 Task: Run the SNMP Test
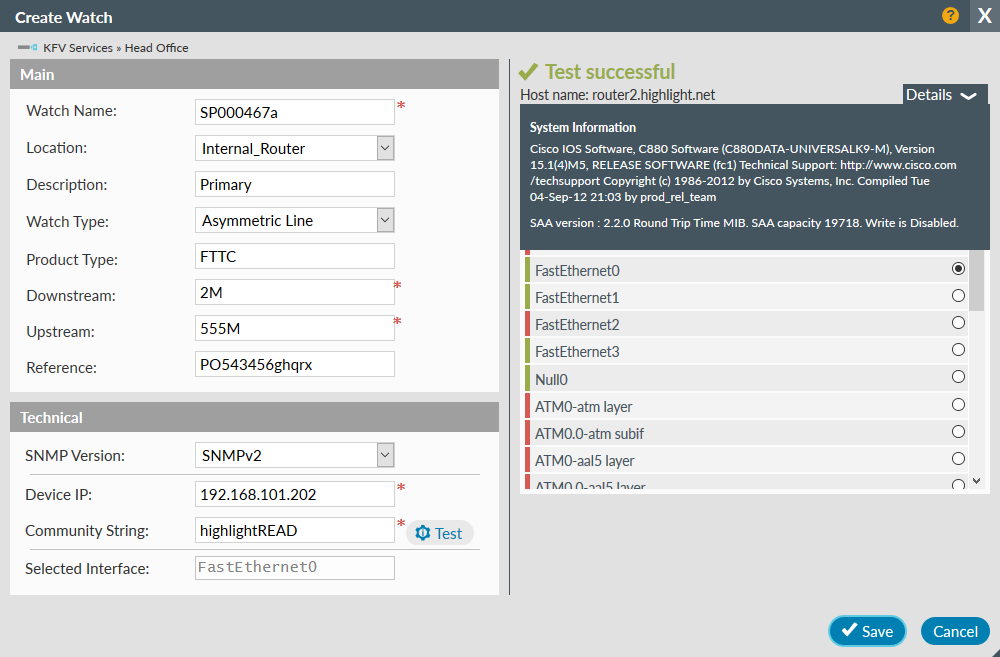coord(439,532)
